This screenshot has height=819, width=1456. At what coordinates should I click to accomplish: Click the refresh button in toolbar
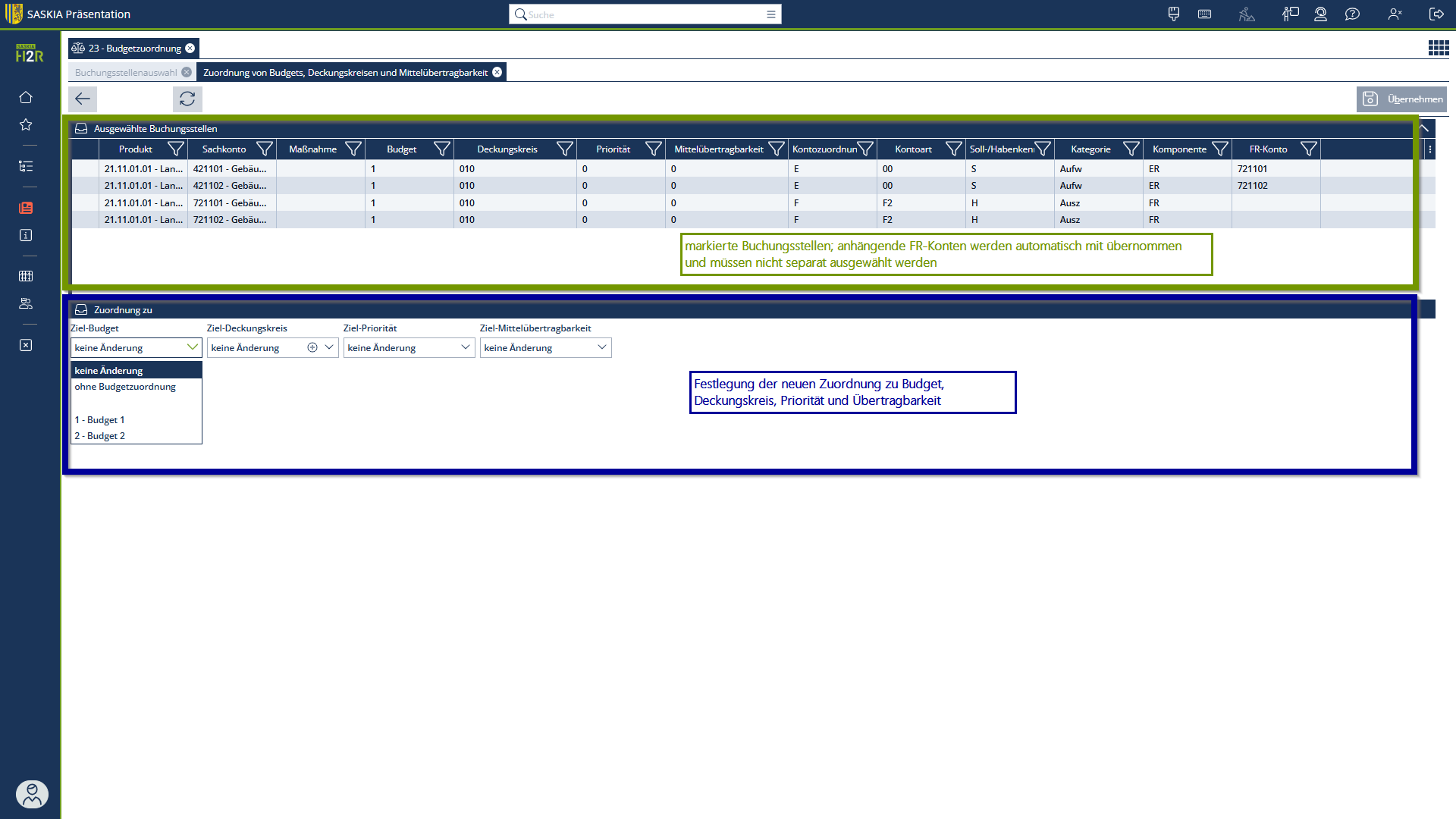click(187, 99)
